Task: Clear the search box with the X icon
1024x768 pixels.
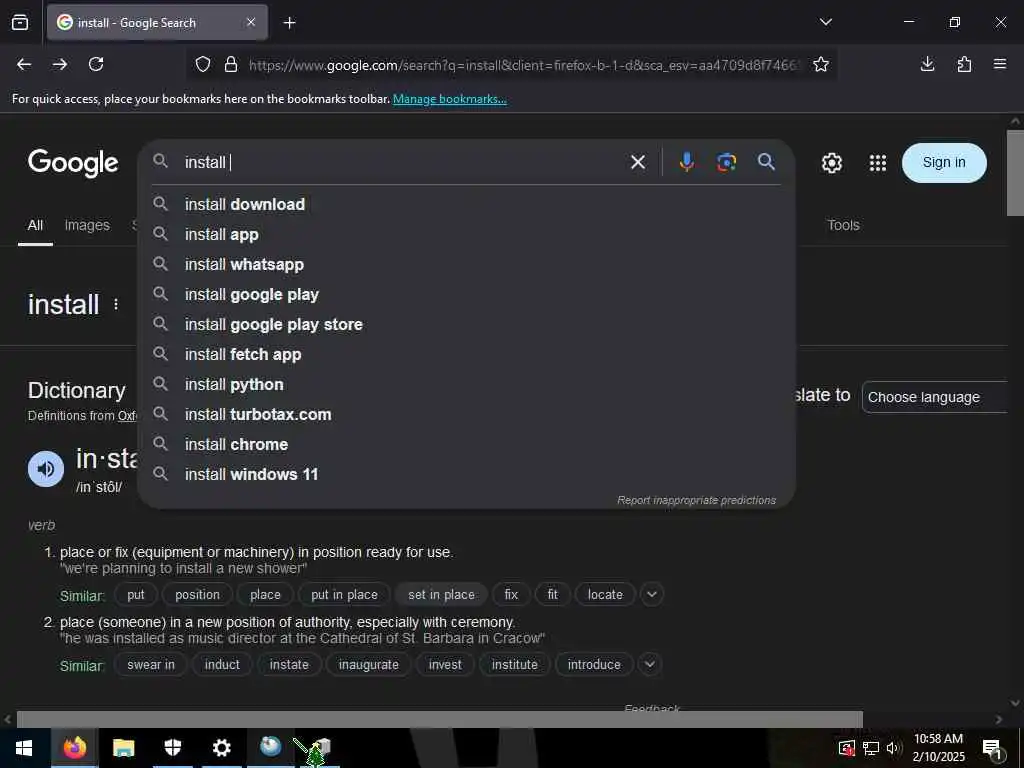Action: 638,162
